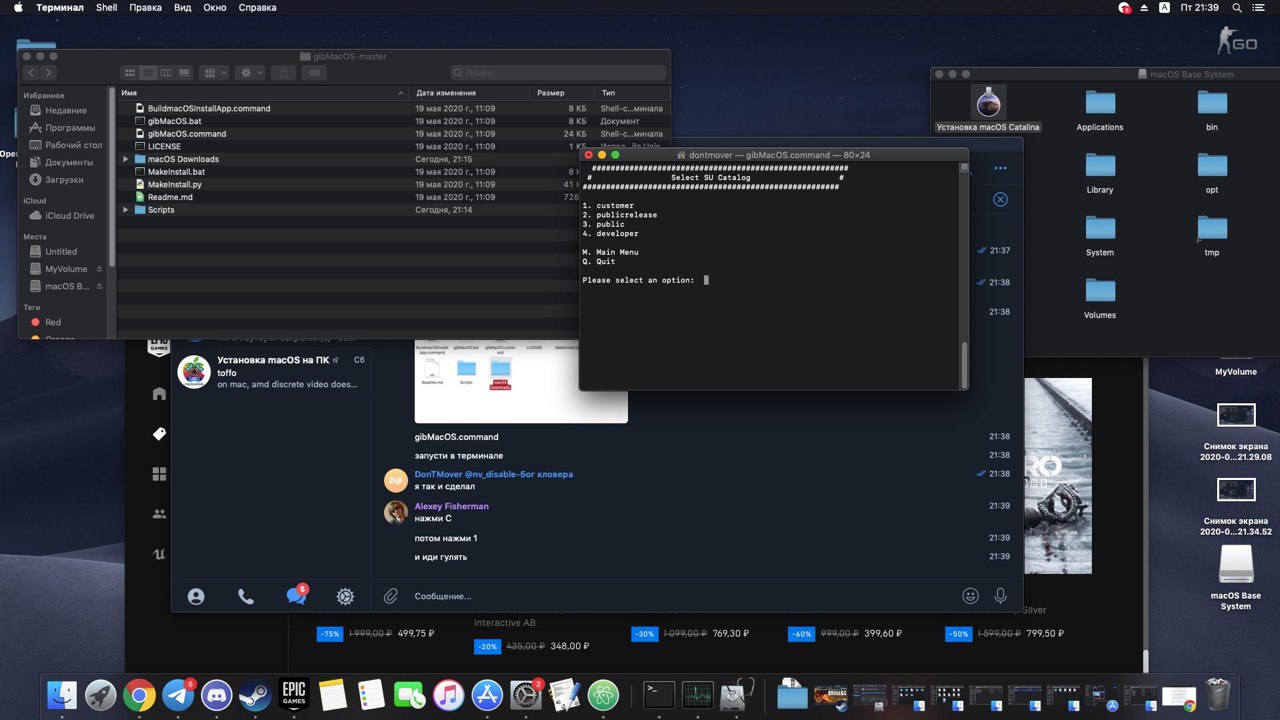Open the Atom editor icon in the Dock
This screenshot has height=720, width=1280.
tap(603, 695)
